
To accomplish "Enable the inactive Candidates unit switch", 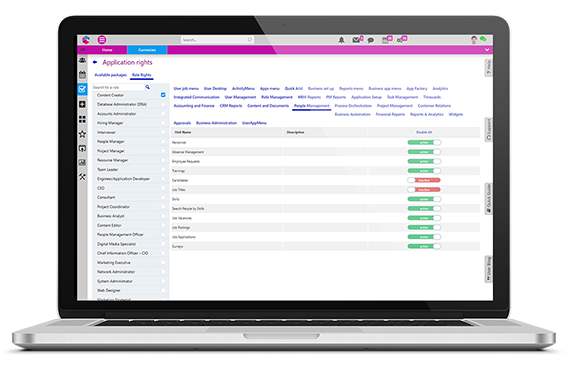I will (424, 180).
